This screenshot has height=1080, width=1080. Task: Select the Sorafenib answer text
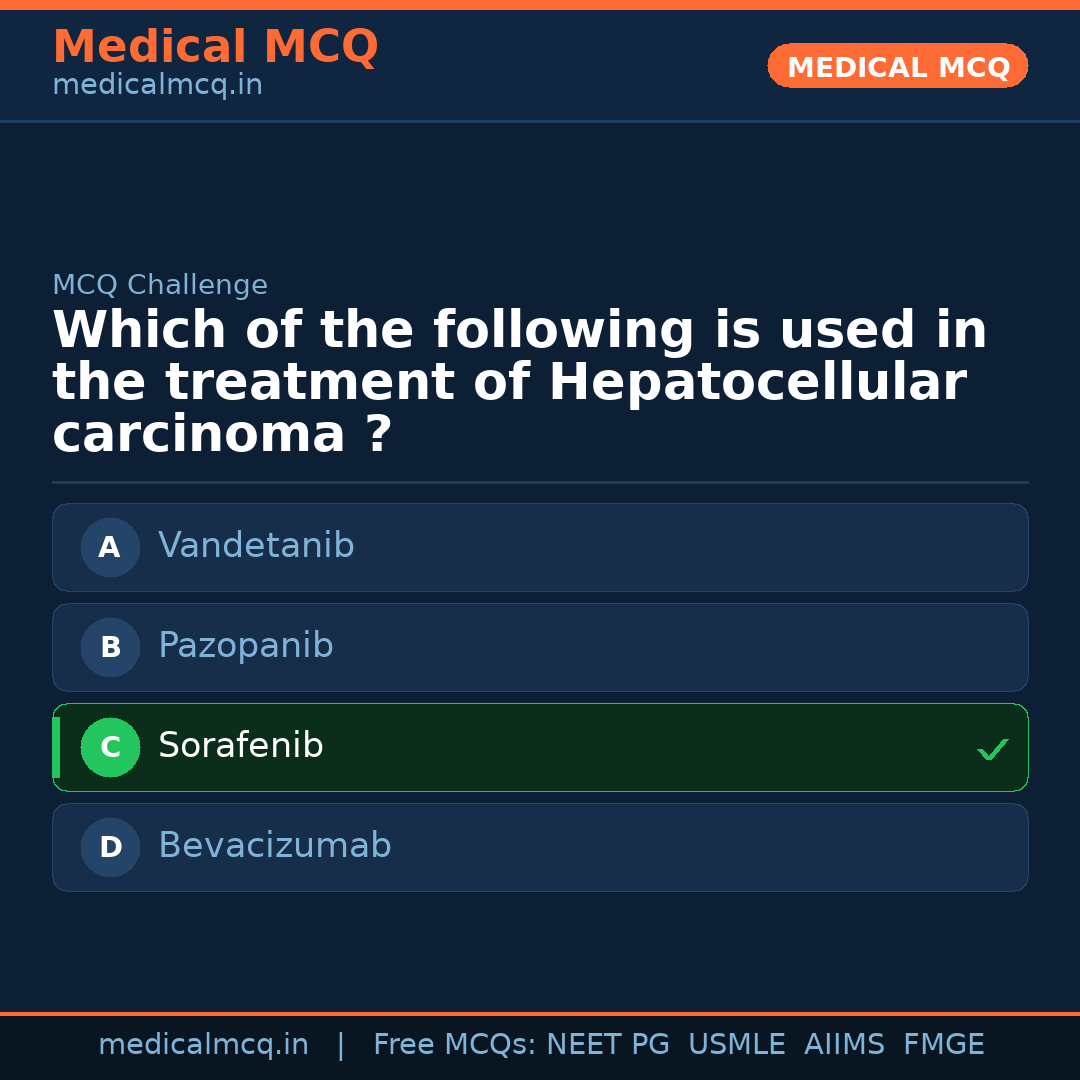tap(241, 746)
